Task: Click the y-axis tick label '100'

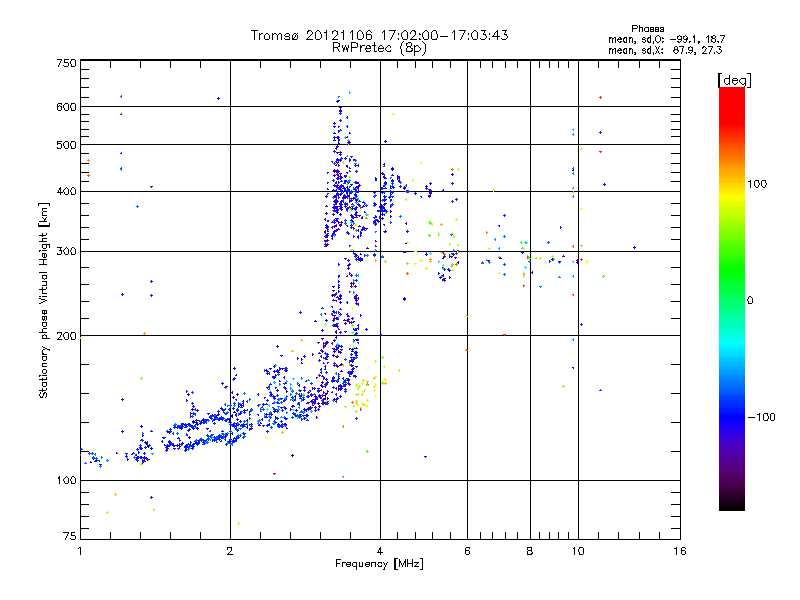Action: point(66,481)
